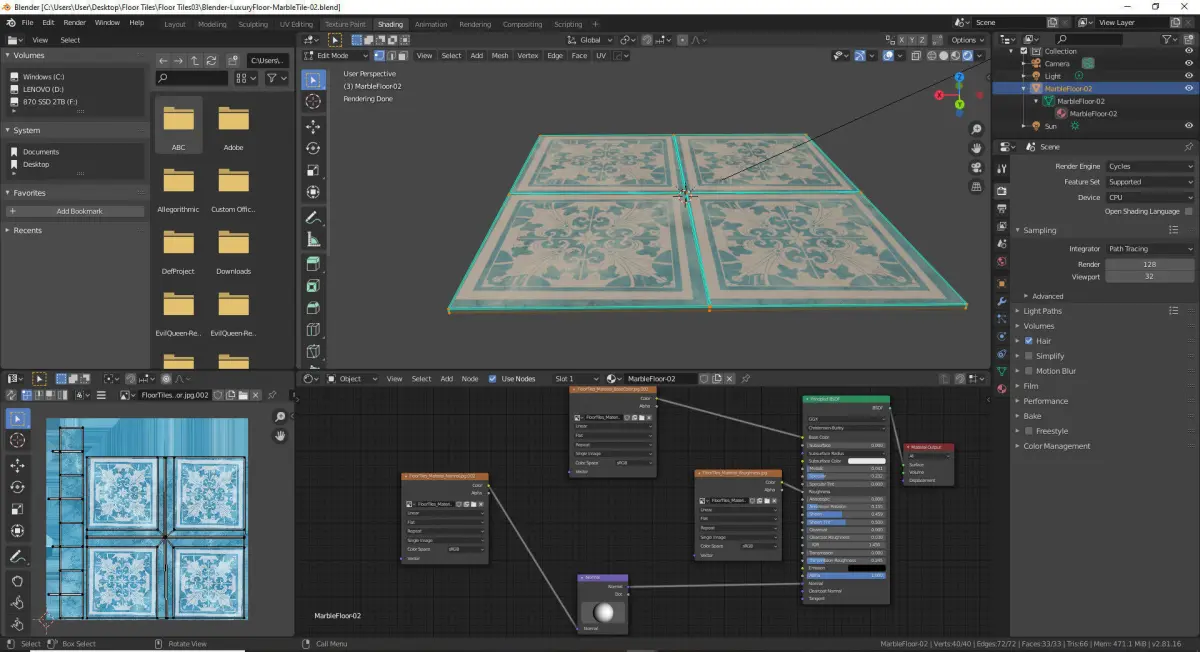Select the Bevel tool
The width and height of the screenshot is (1200, 652).
pyautogui.click(x=313, y=308)
